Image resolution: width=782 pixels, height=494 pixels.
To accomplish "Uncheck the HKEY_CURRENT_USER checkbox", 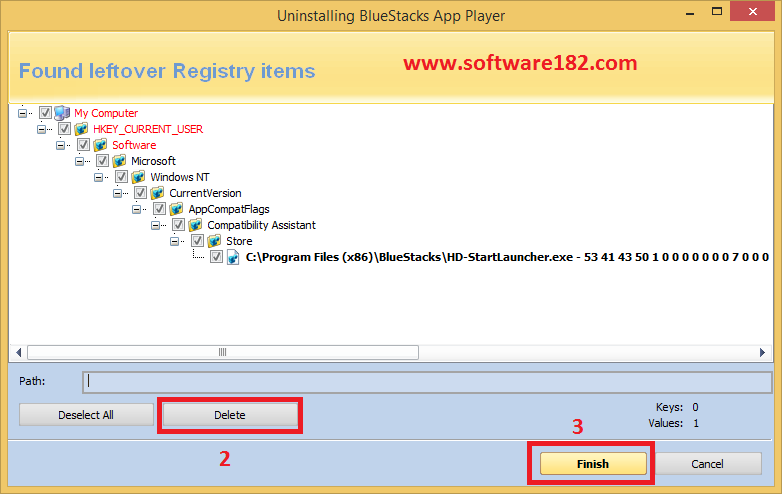I will (x=64, y=129).
